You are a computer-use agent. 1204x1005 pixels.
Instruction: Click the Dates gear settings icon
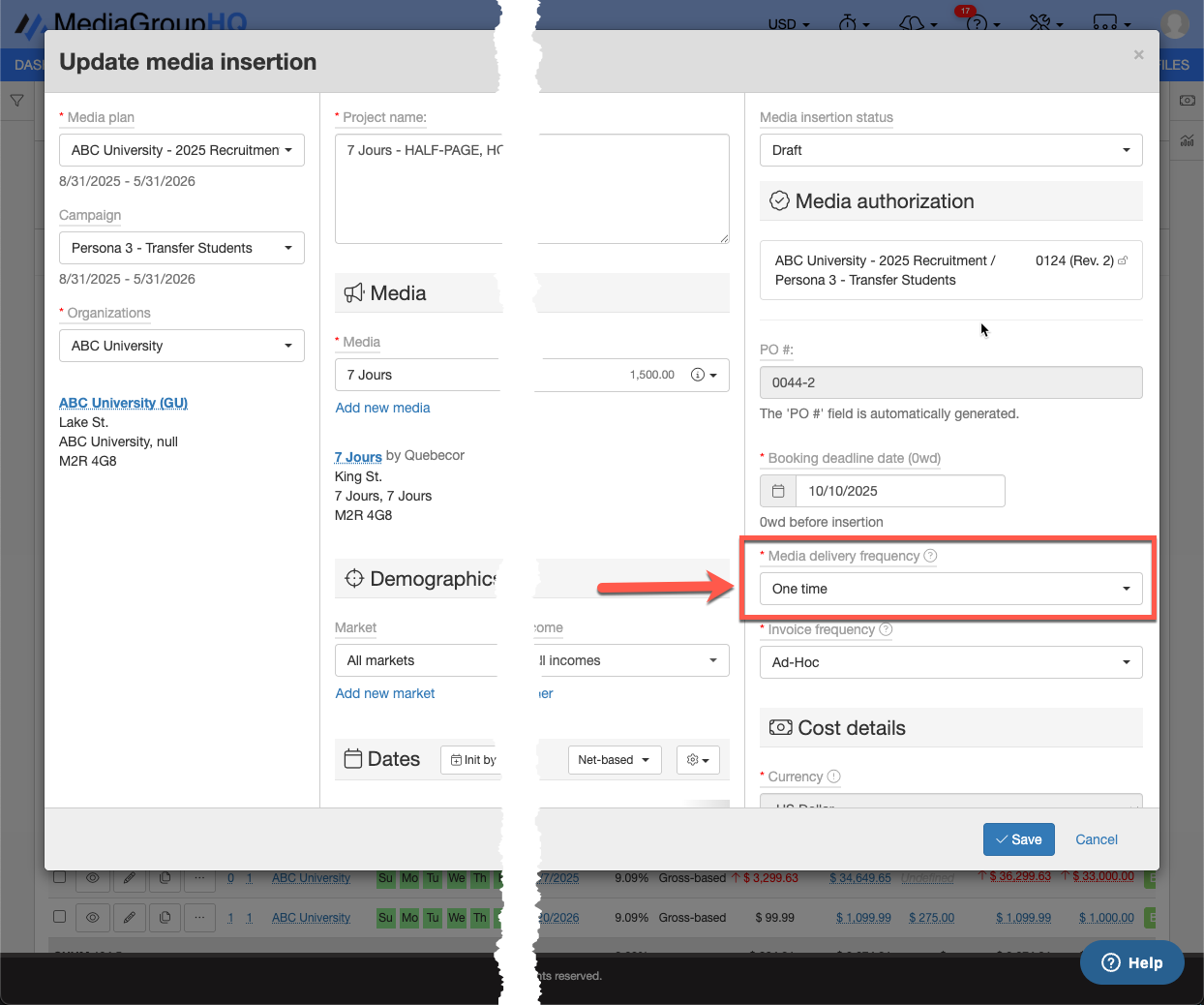coord(697,760)
